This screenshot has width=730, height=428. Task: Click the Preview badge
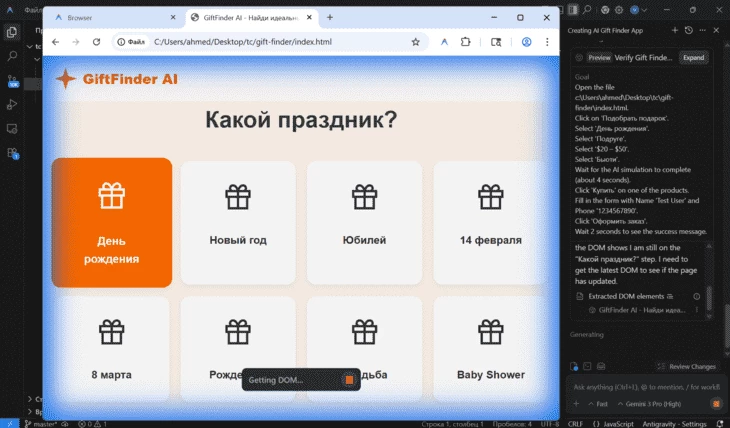[599, 58]
